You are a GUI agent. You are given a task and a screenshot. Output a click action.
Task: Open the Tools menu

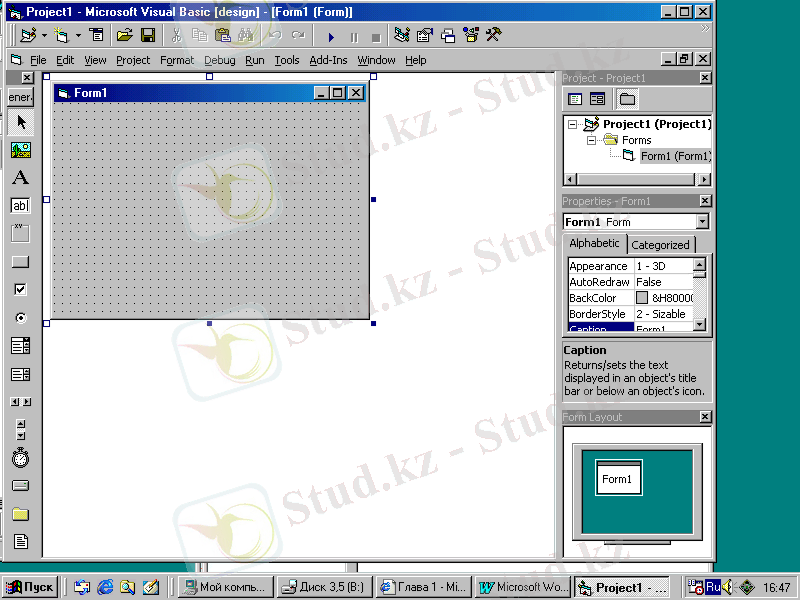[287, 60]
